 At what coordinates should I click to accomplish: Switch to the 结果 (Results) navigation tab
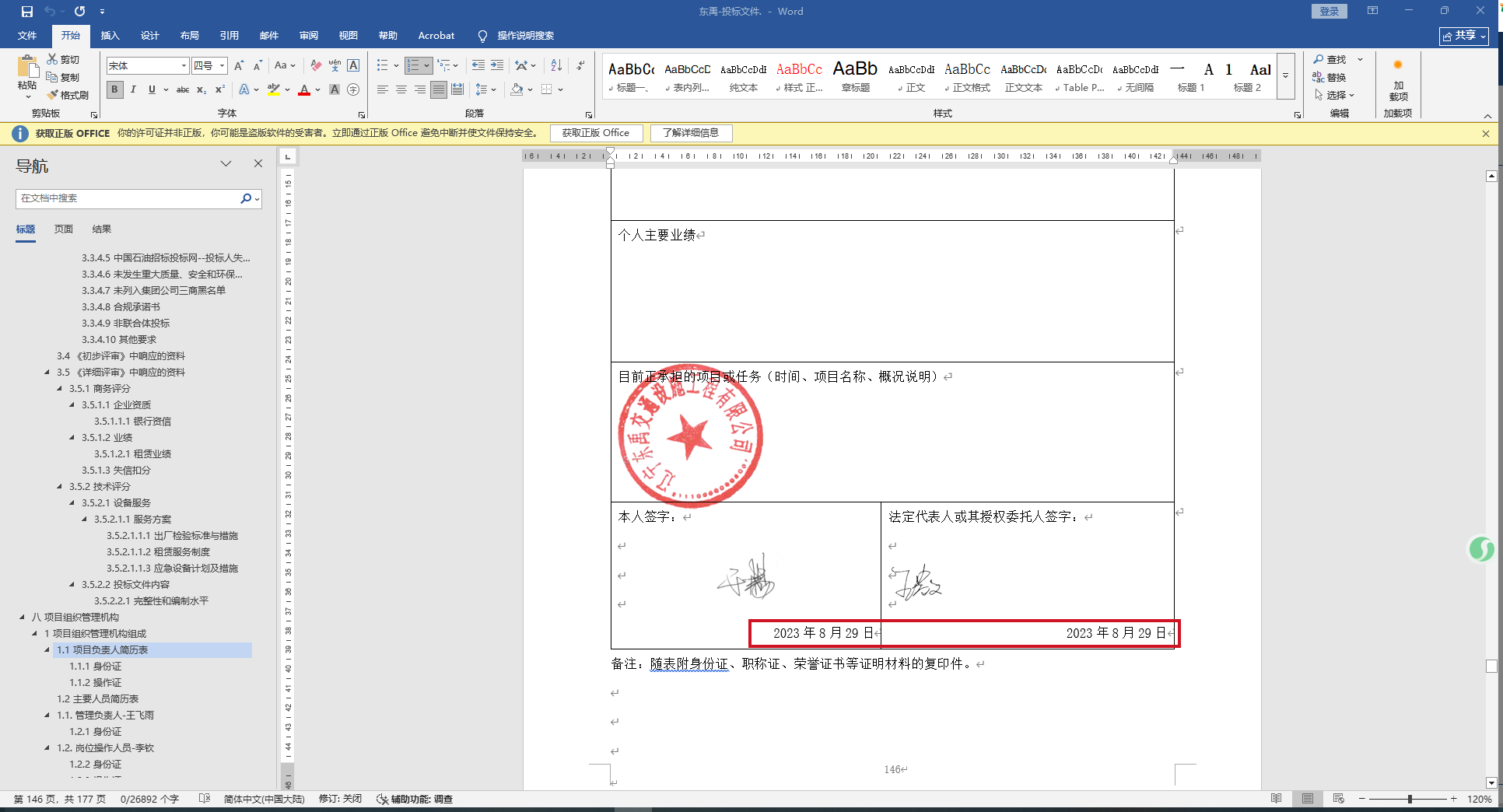[101, 229]
